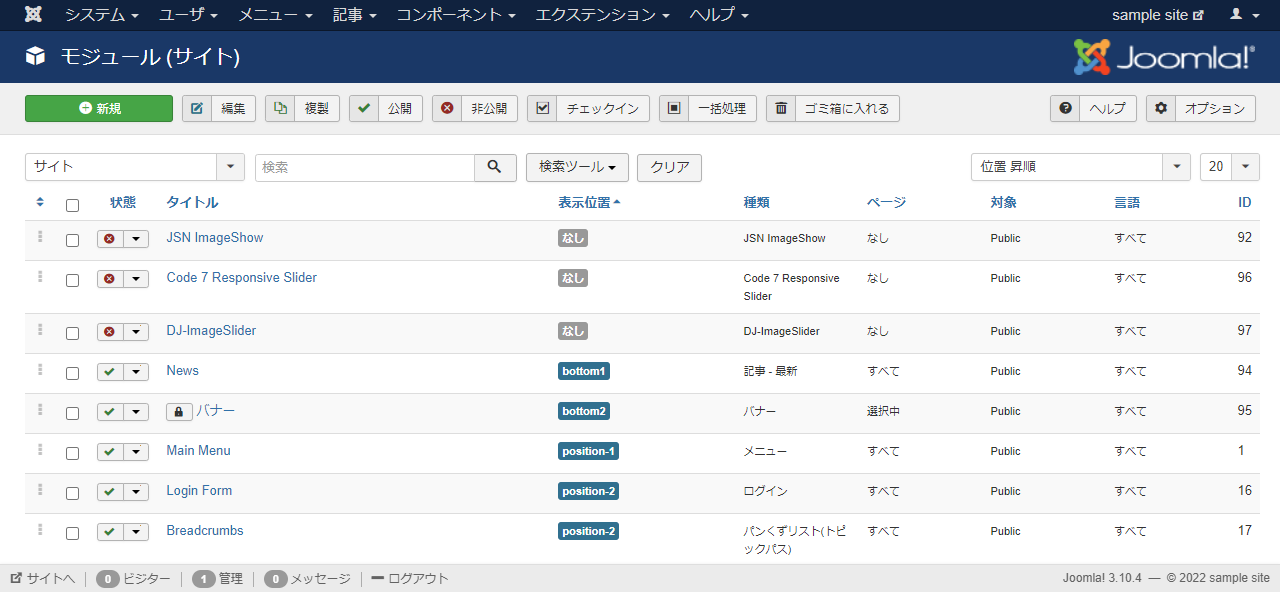Select the Login Form row checkbox
The width and height of the screenshot is (1280, 592).
pyautogui.click(x=72, y=493)
